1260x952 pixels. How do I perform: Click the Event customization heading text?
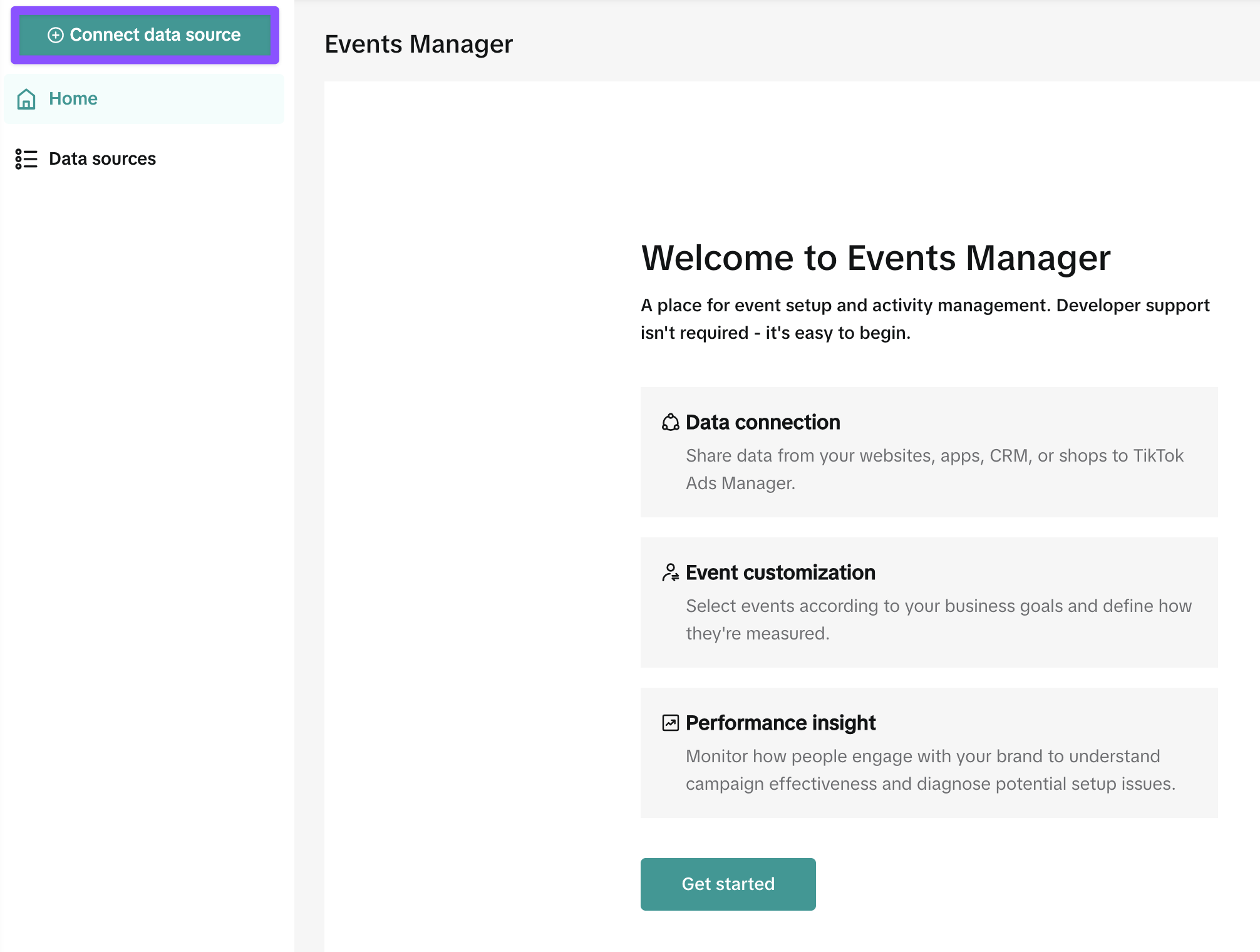pos(780,572)
